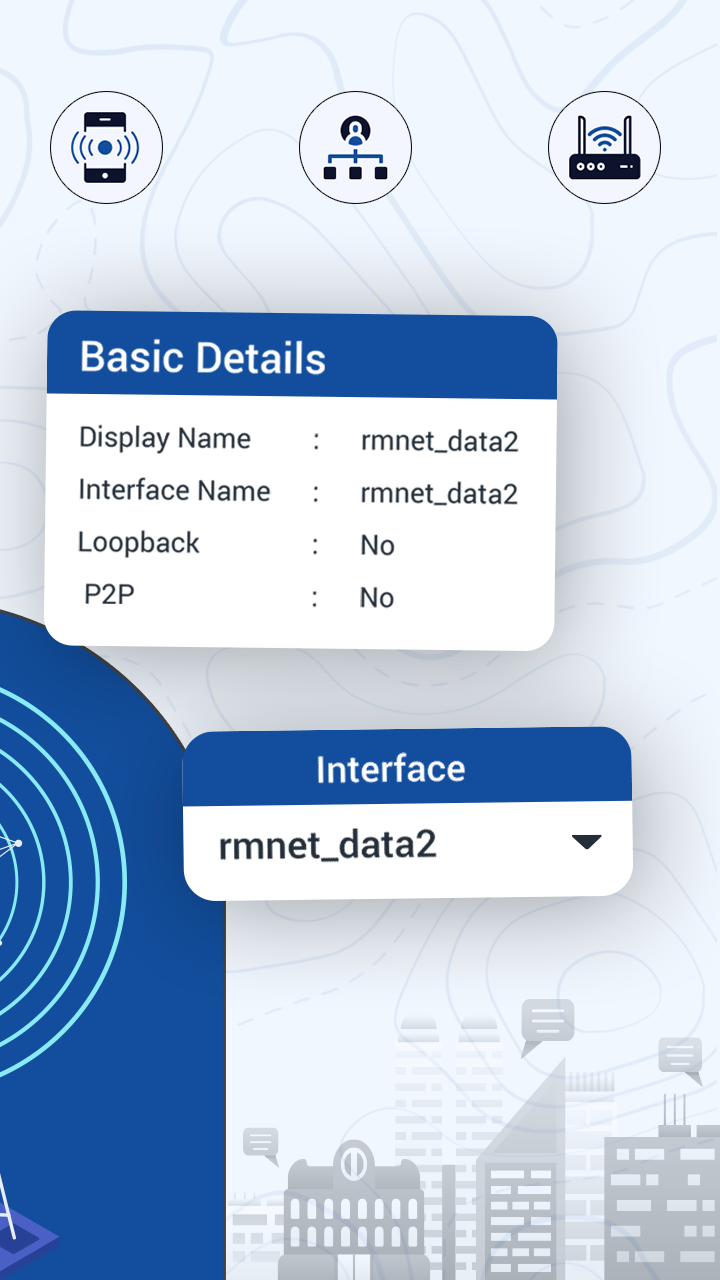Tap the Display Name label
The width and height of the screenshot is (720, 1280).
(x=165, y=438)
